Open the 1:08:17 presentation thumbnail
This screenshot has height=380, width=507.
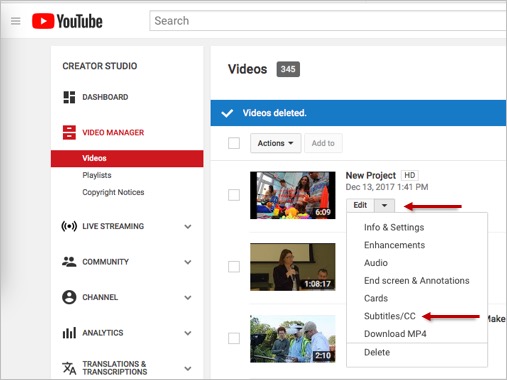tap(293, 267)
